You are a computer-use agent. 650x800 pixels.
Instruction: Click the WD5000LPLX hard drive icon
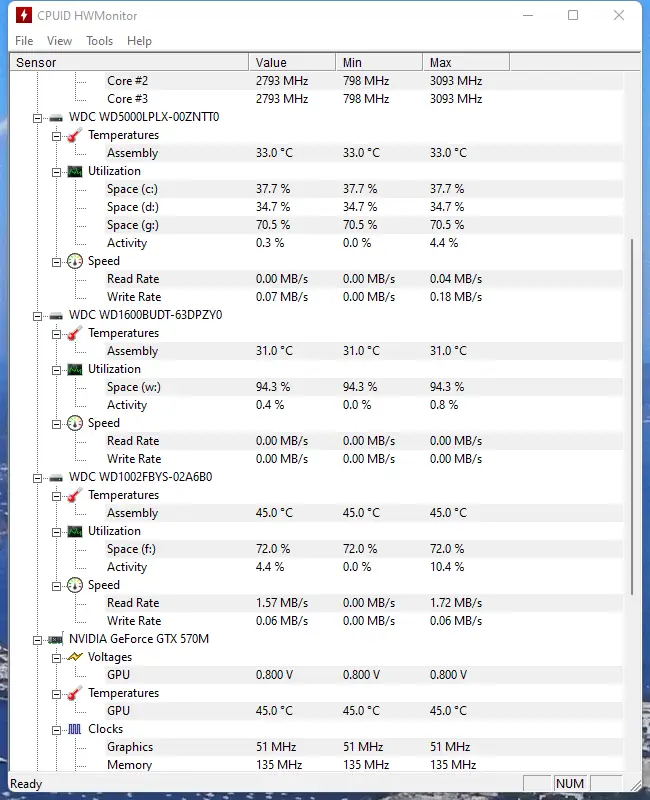pyautogui.click(x=56, y=117)
